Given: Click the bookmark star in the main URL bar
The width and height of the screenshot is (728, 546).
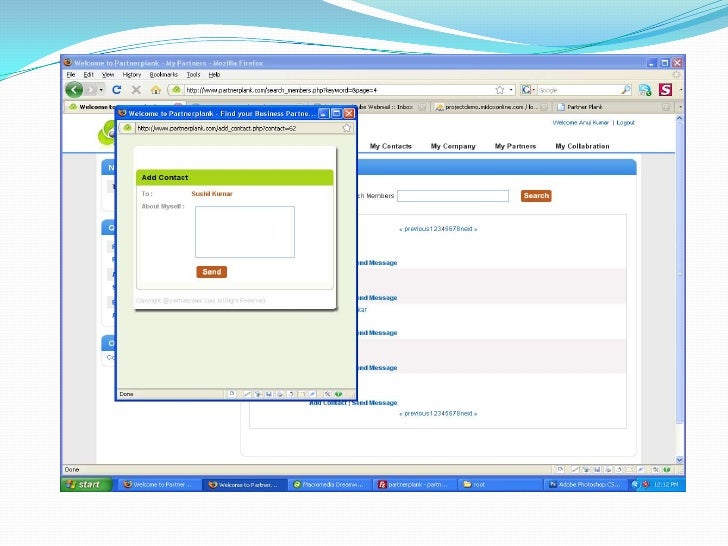Looking at the screenshot, I should tap(500, 90).
